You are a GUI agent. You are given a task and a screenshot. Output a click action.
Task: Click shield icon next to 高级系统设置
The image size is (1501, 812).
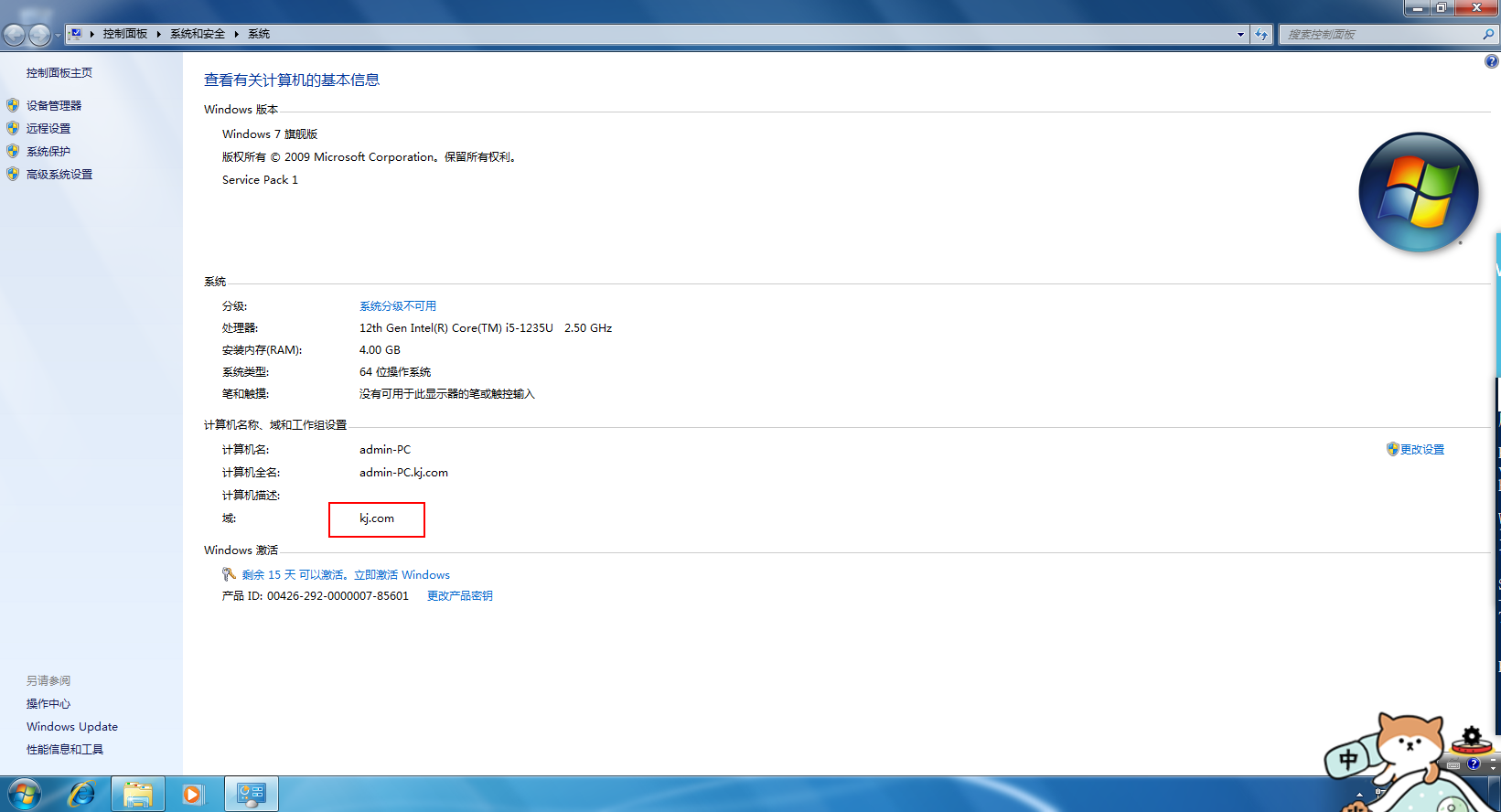tap(13, 174)
